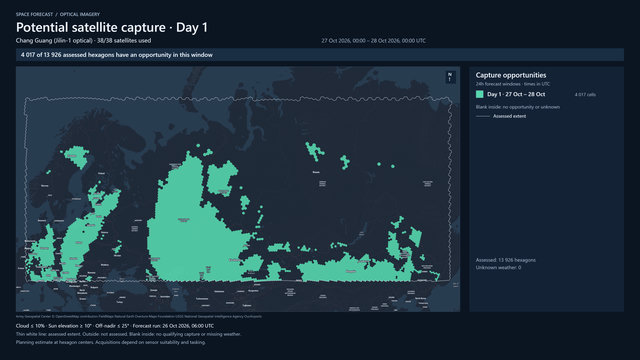Click 'Unknown weather: 0' statistic
The image size is (640, 360).
click(498, 268)
